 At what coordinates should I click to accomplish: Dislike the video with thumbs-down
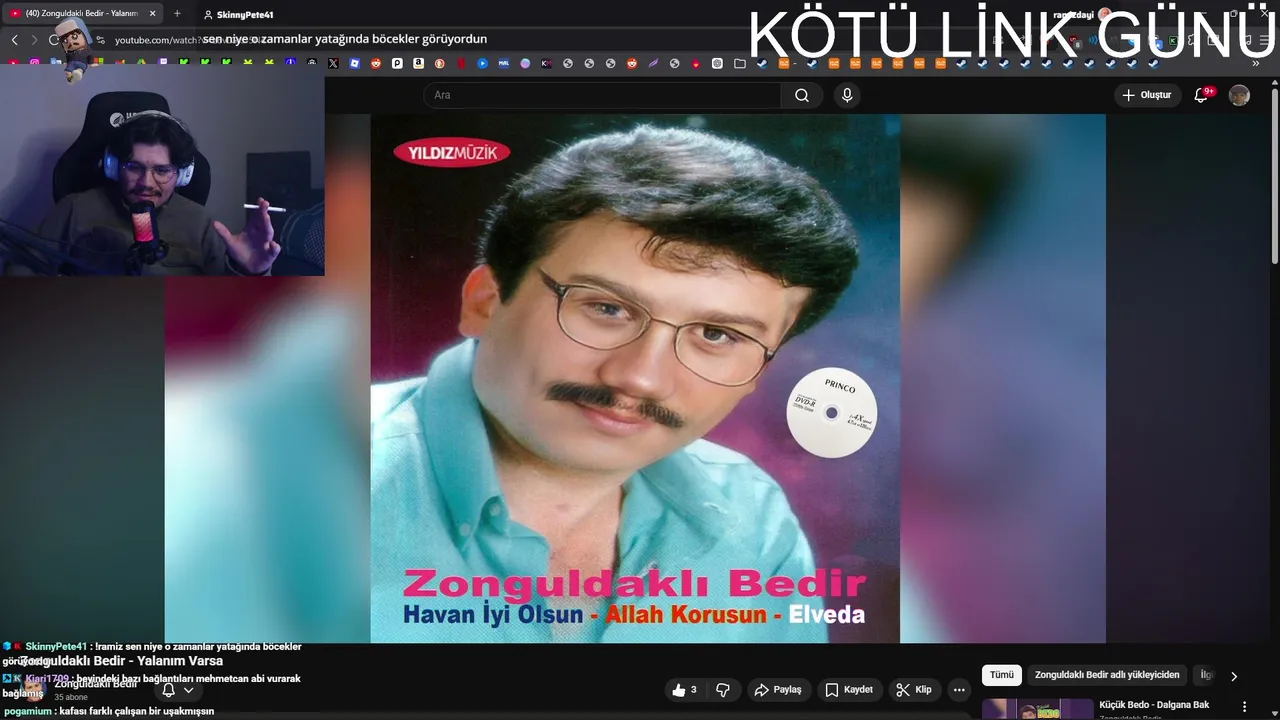723,690
